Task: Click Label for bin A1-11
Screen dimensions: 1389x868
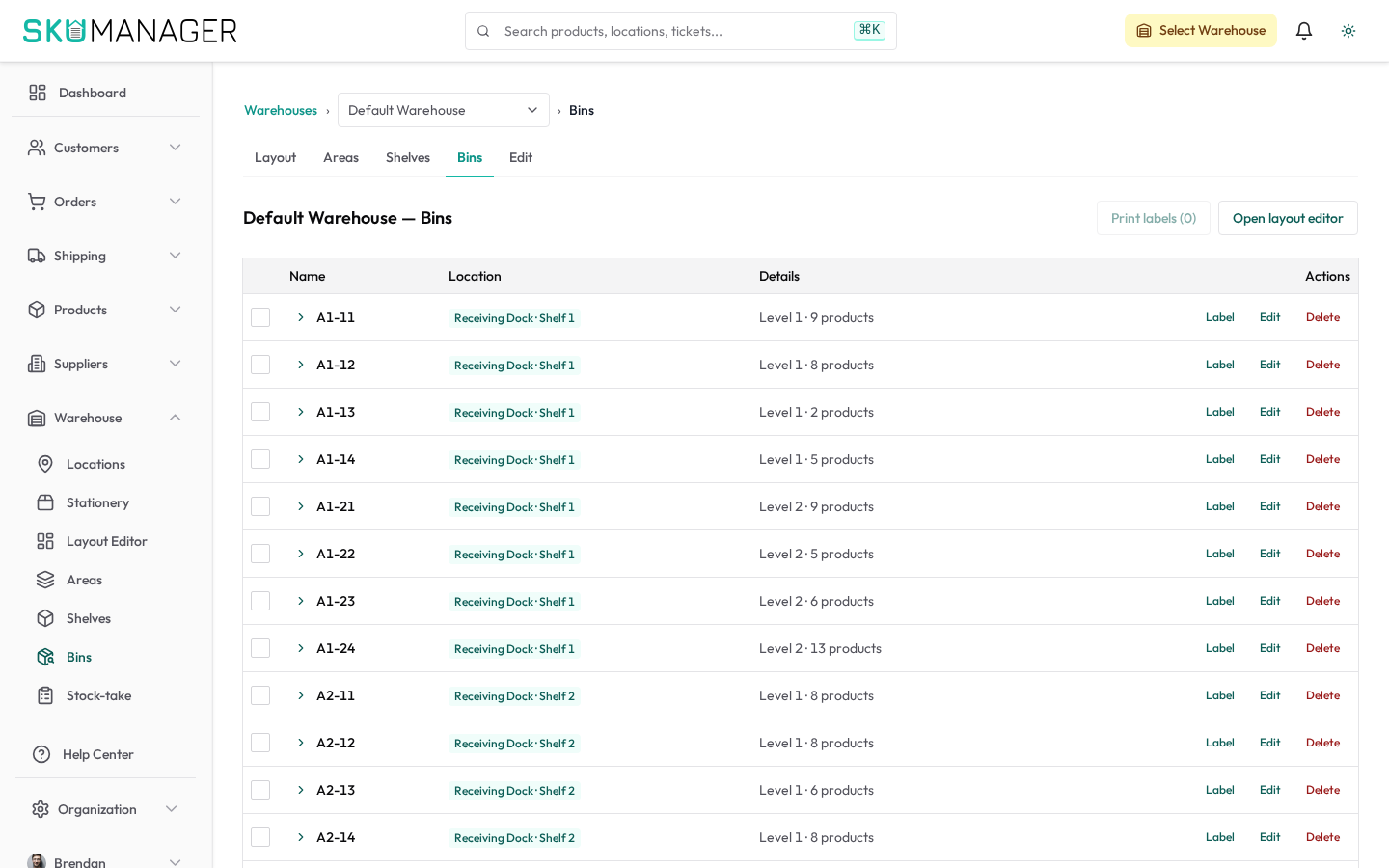Action: point(1220,317)
